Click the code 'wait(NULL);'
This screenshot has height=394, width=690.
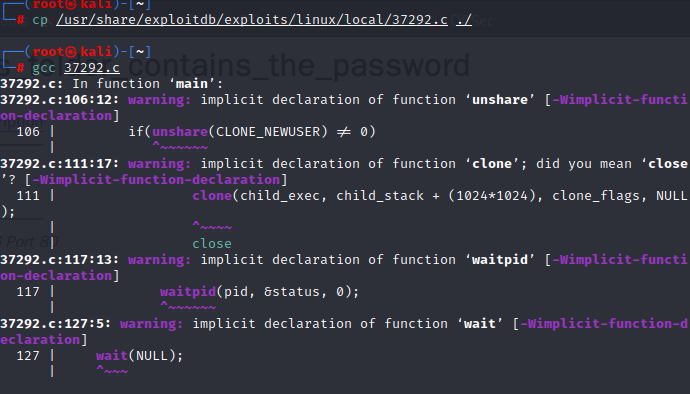[x=139, y=356]
